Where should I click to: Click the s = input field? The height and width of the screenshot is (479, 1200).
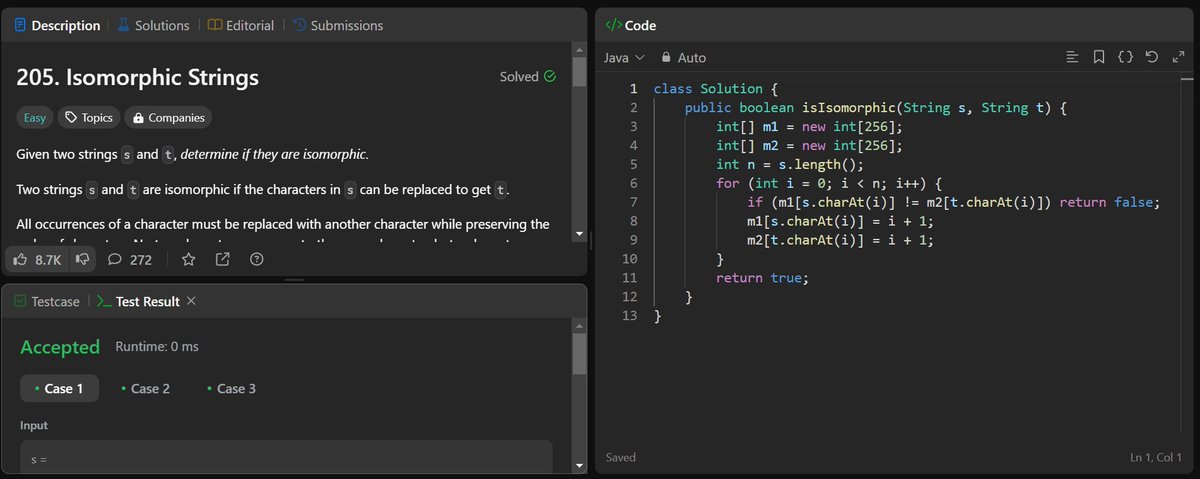point(286,457)
